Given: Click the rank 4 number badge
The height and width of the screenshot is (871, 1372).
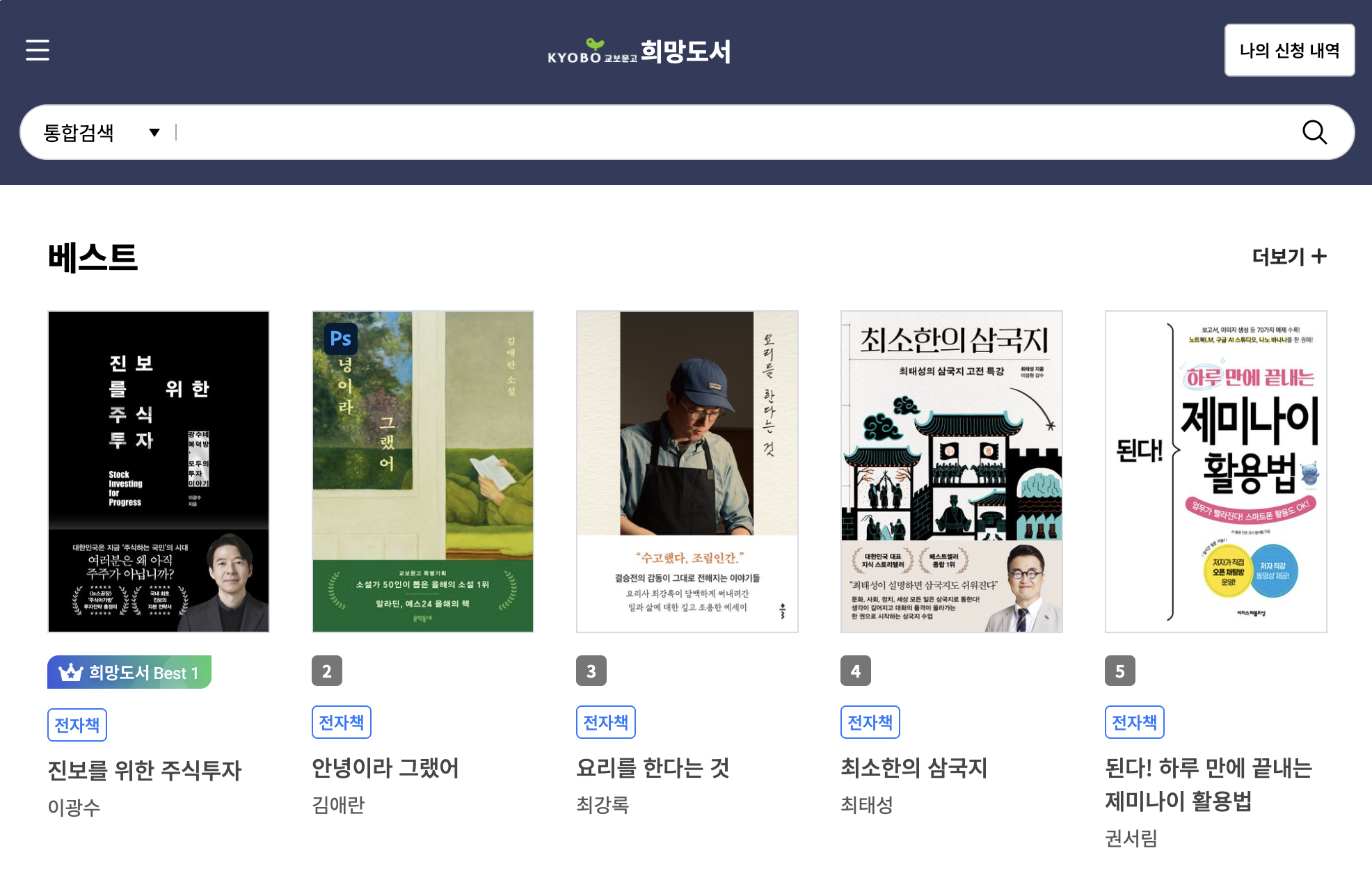Looking at the screenshot, I should coord(856,671).
